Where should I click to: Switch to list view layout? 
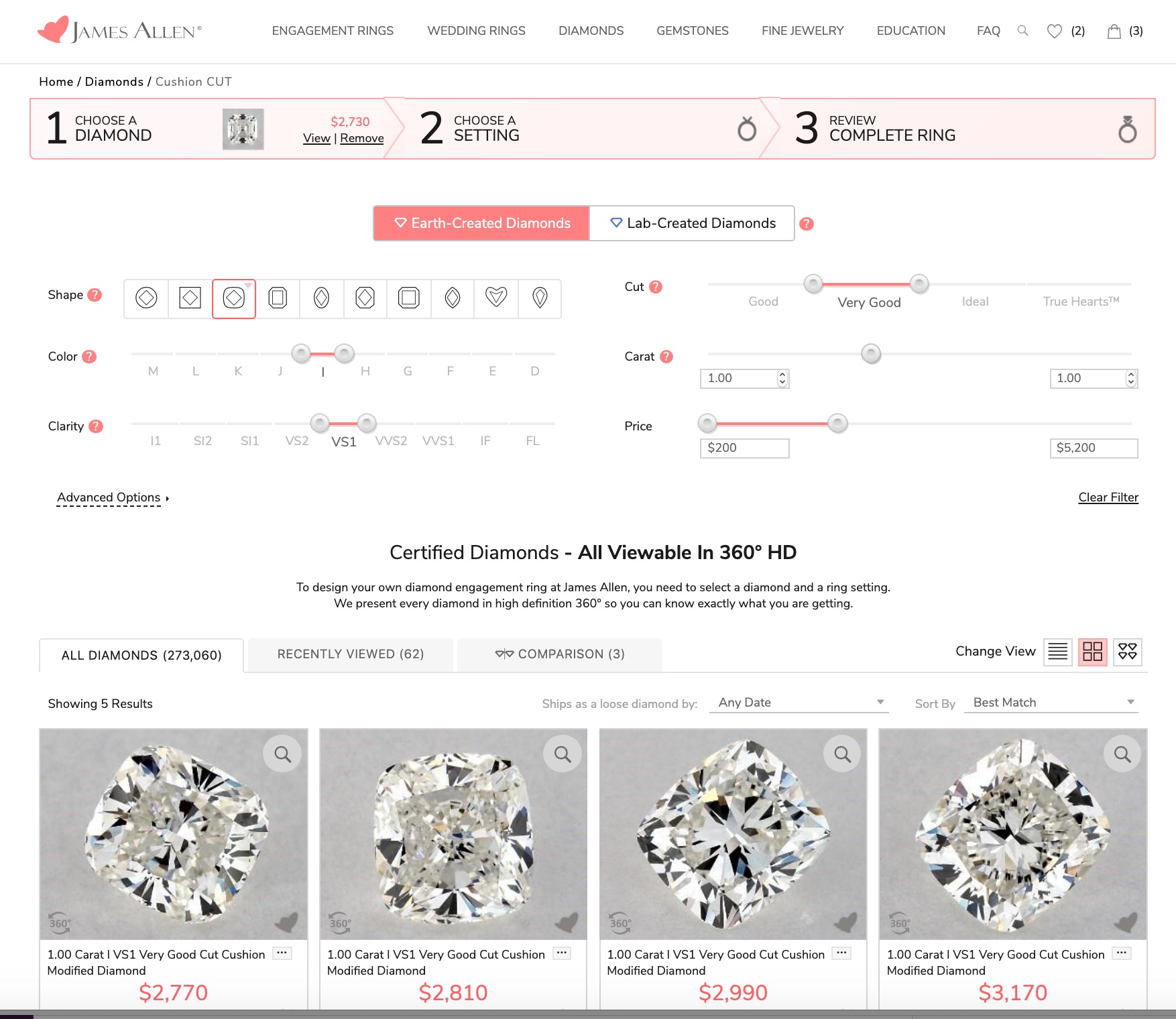pyautogui.click(x=1058, y=652)
